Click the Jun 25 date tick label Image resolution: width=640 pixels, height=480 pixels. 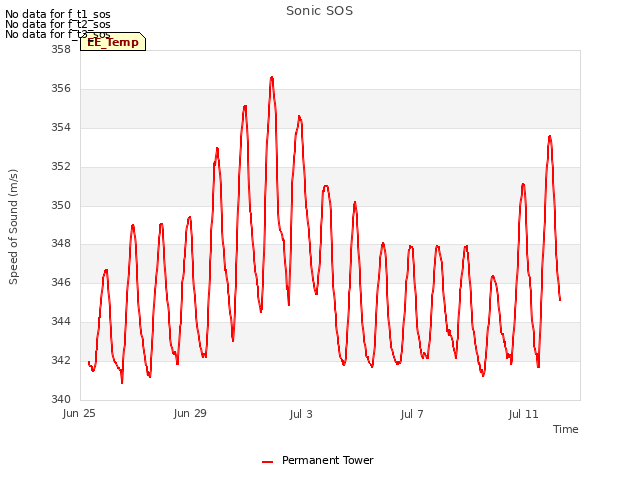79,413
